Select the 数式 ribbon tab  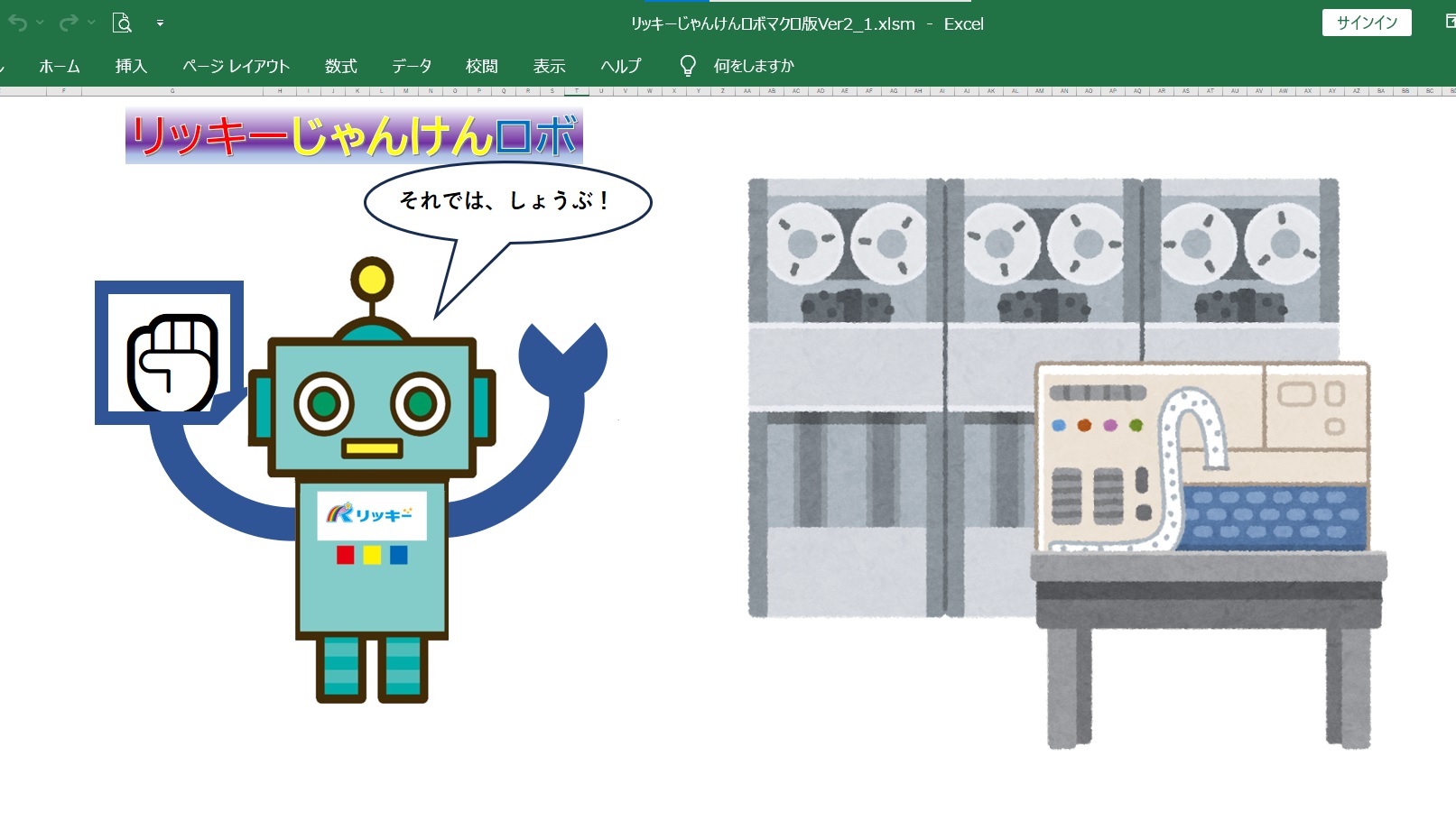point(341,66)
